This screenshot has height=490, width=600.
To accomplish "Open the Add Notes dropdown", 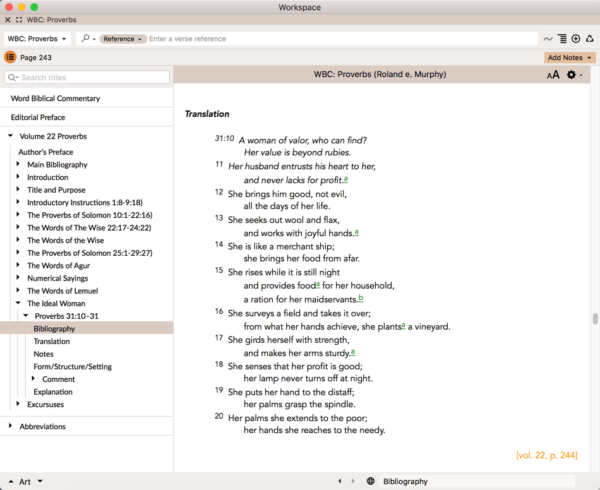I will point(569,57).
